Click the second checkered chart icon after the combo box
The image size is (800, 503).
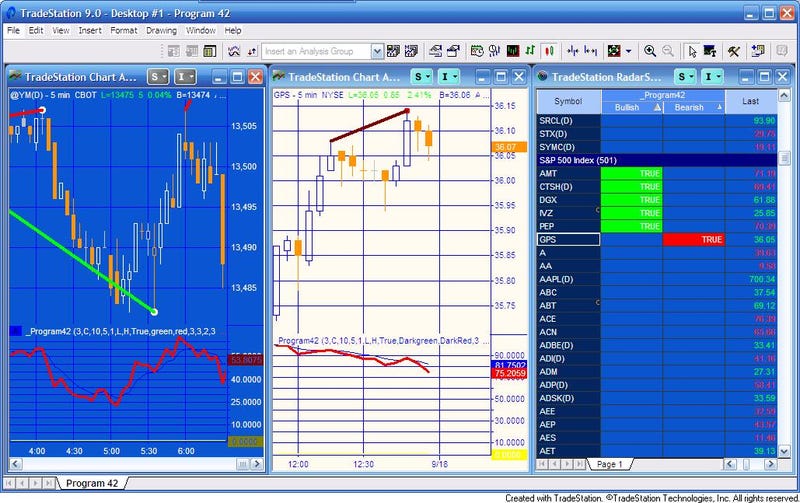click(411, 51)
